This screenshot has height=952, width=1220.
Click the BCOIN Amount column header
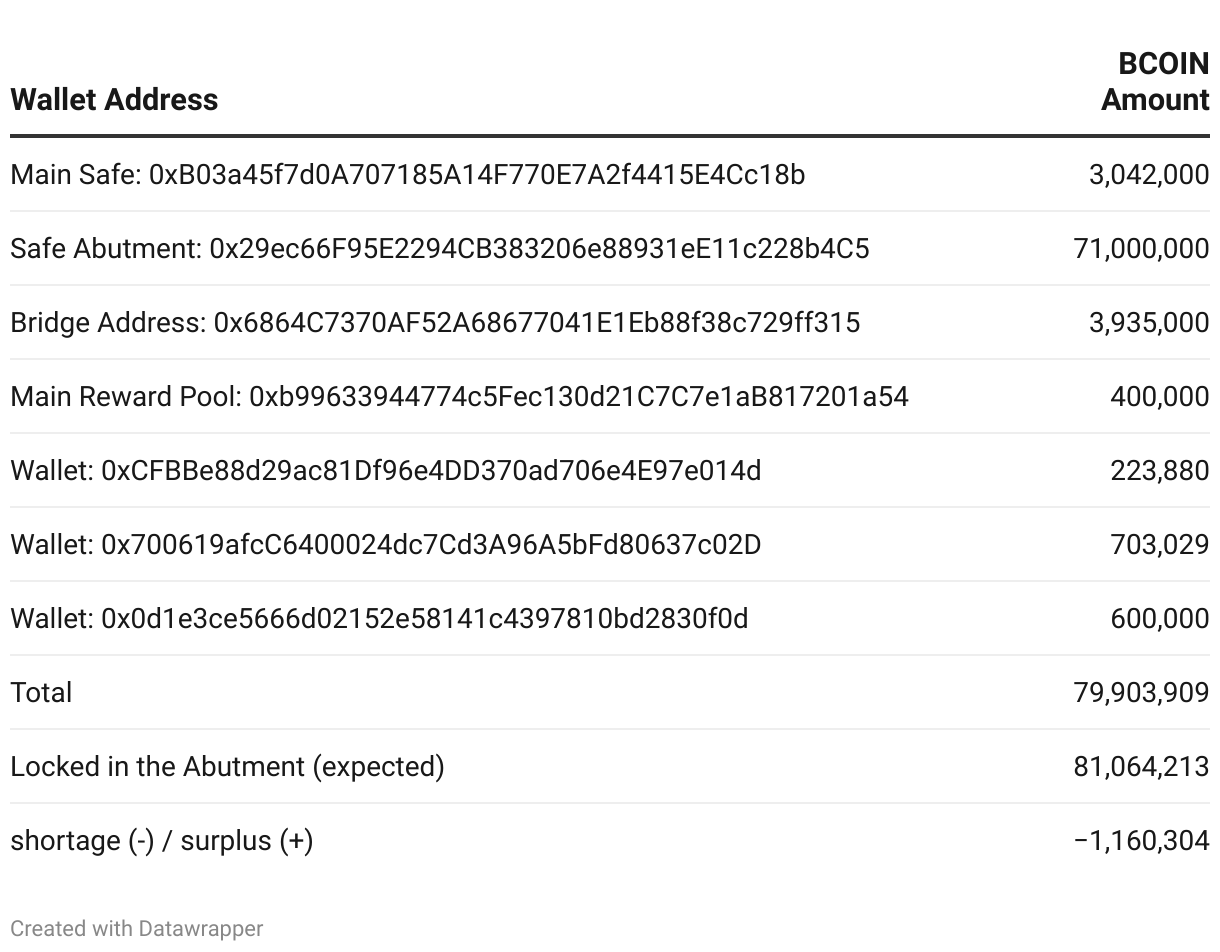pyautogui.click(x=1155, y=82)
